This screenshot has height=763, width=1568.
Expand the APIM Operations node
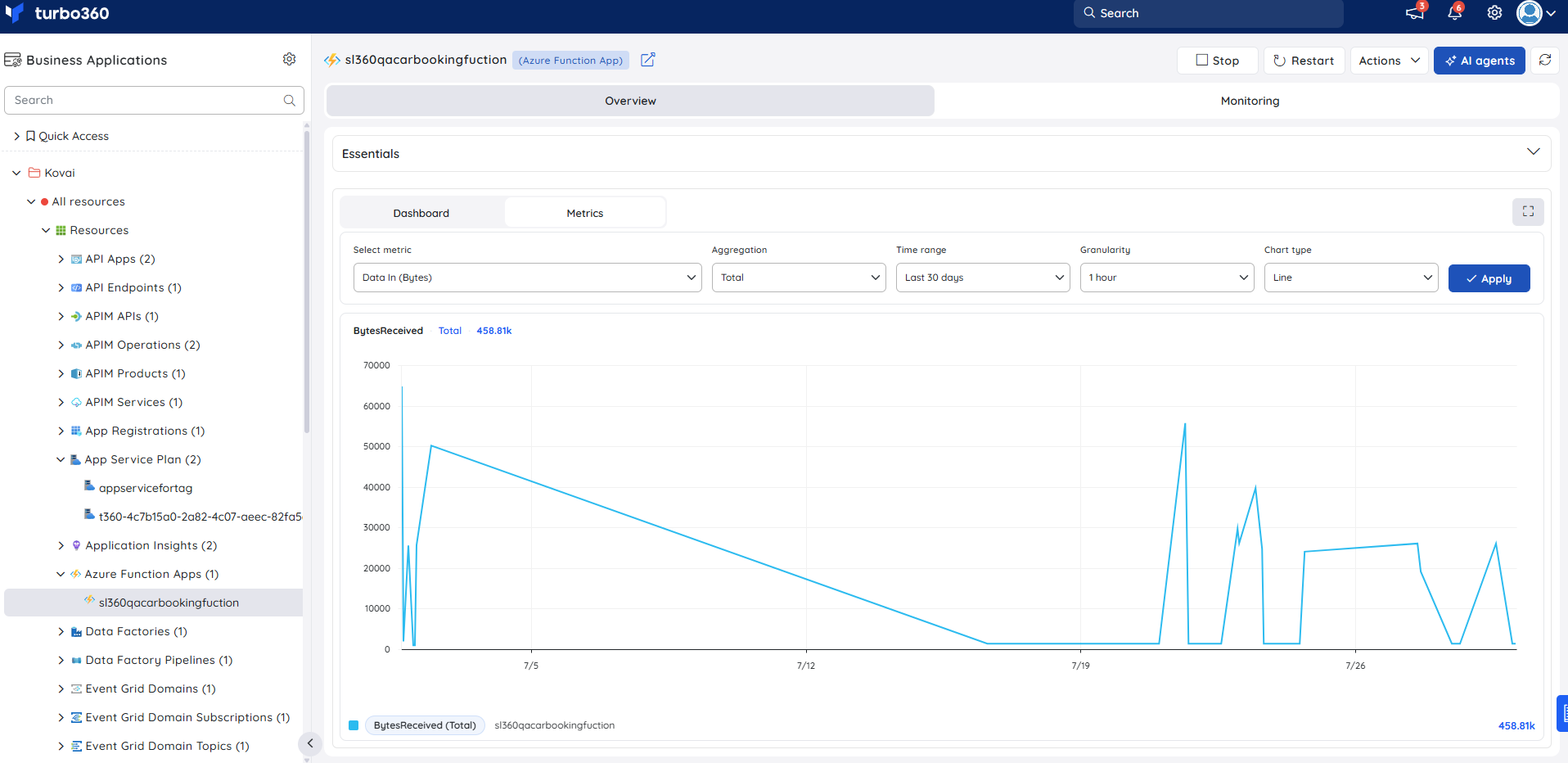pos(61,345)
